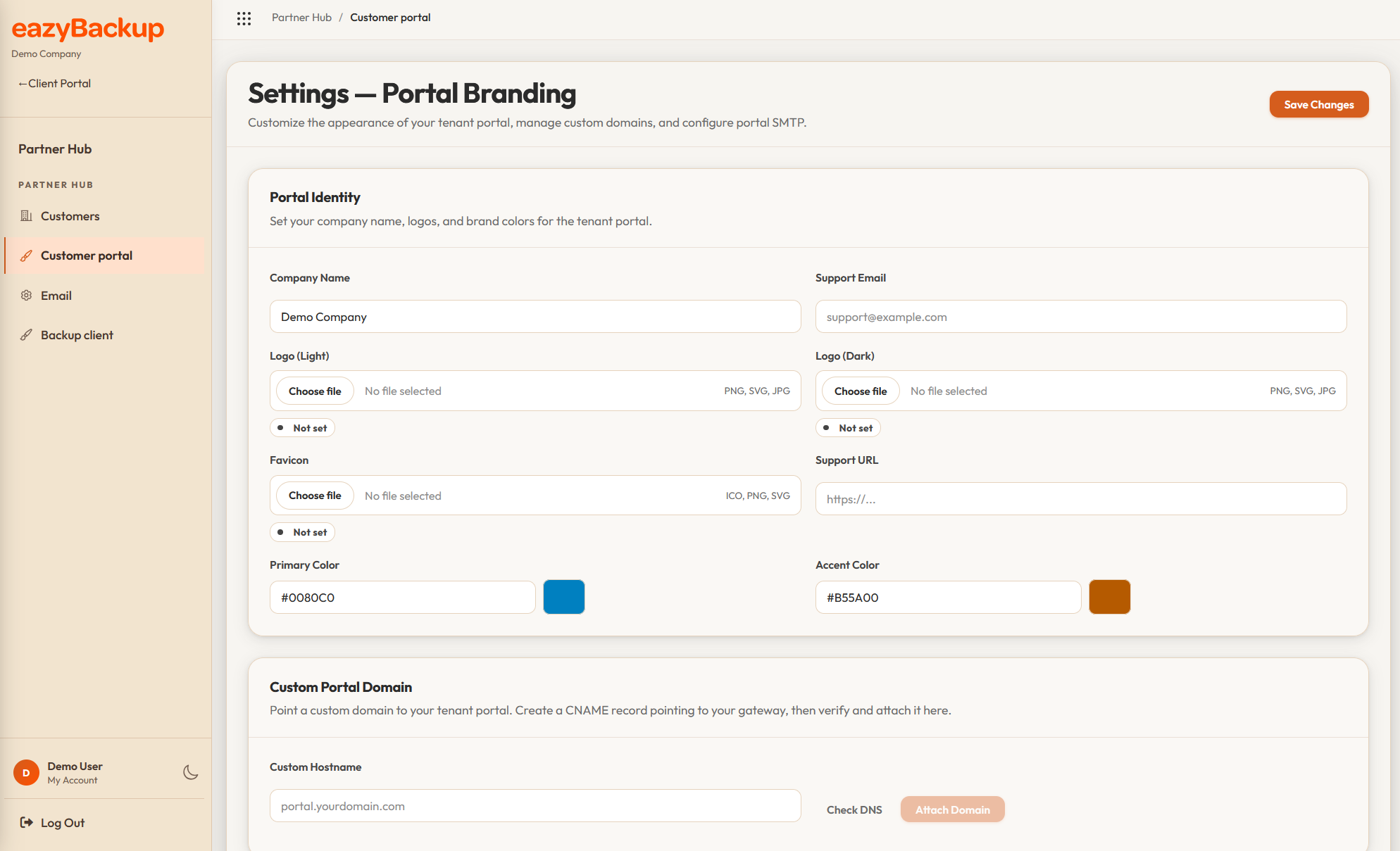Go to Email settings page
Viewport: 1400px width, 851px height.
[x=104, y=296]
